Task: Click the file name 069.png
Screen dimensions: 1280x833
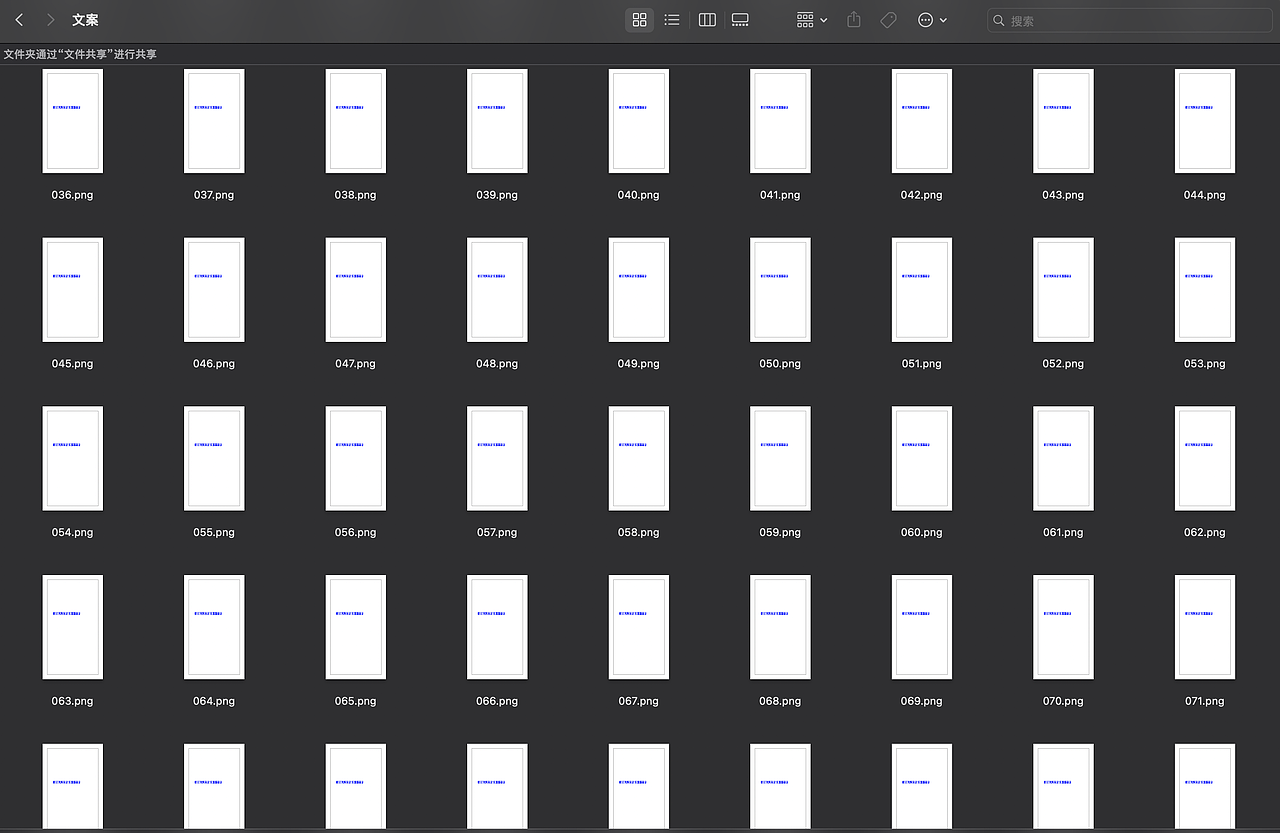Action: [x=921, y=702]
